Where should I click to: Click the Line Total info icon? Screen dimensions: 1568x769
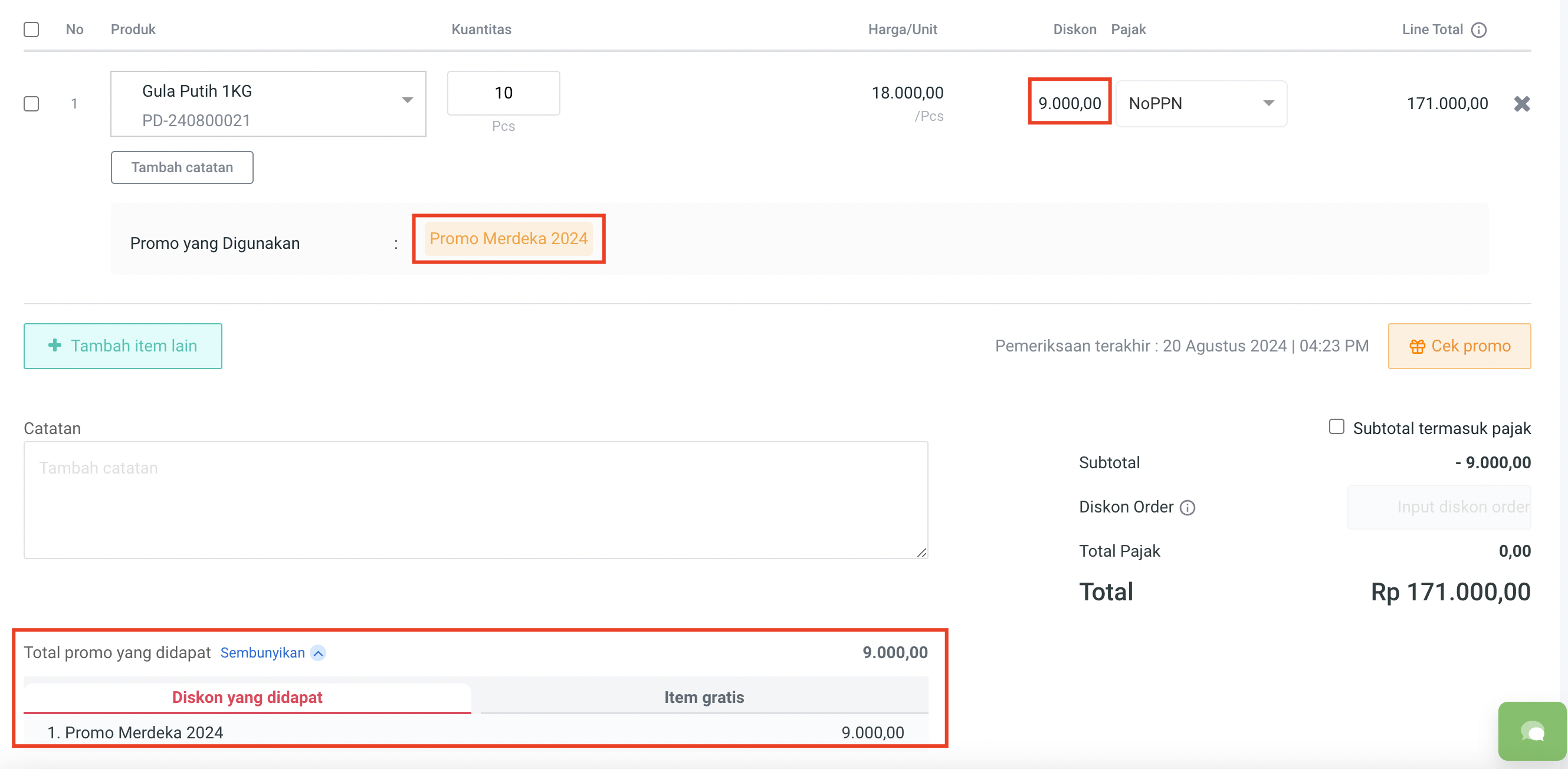tap(1478, 30)
